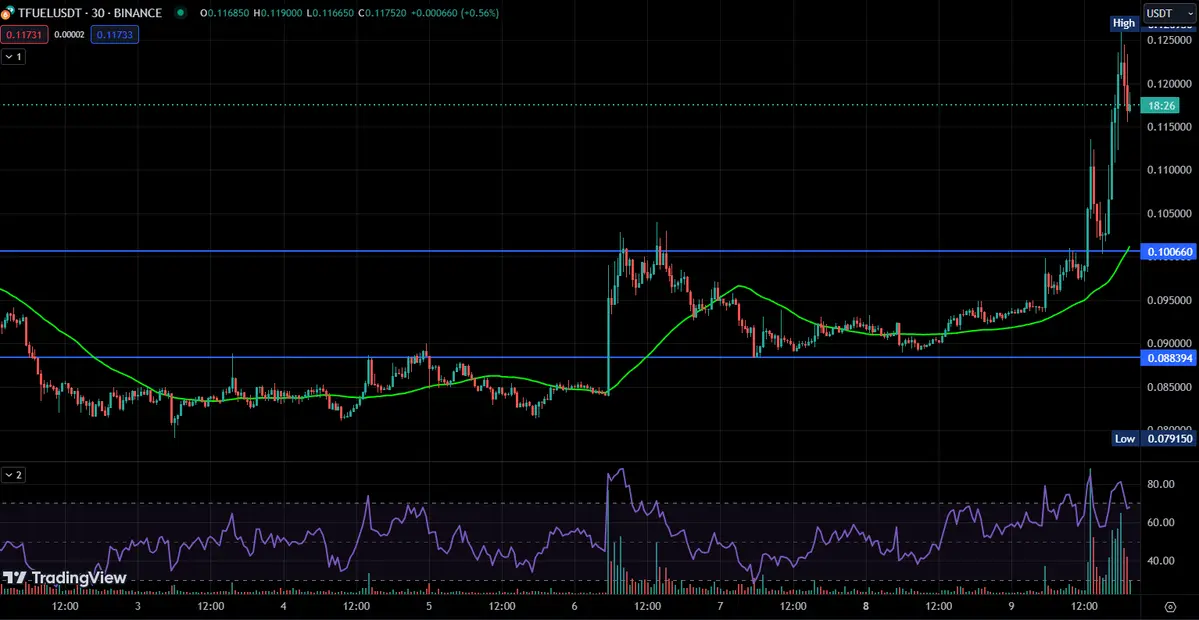The width and height of the screenshot is (1199, 620).
Task: Click the 0.079150 low price label
Action: point(1167,439)
